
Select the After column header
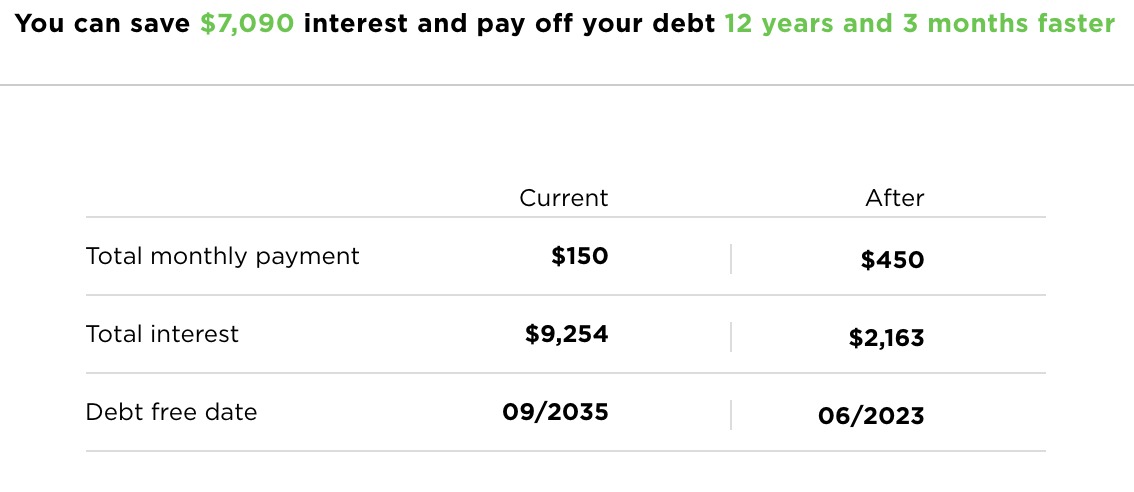(894, 198)
